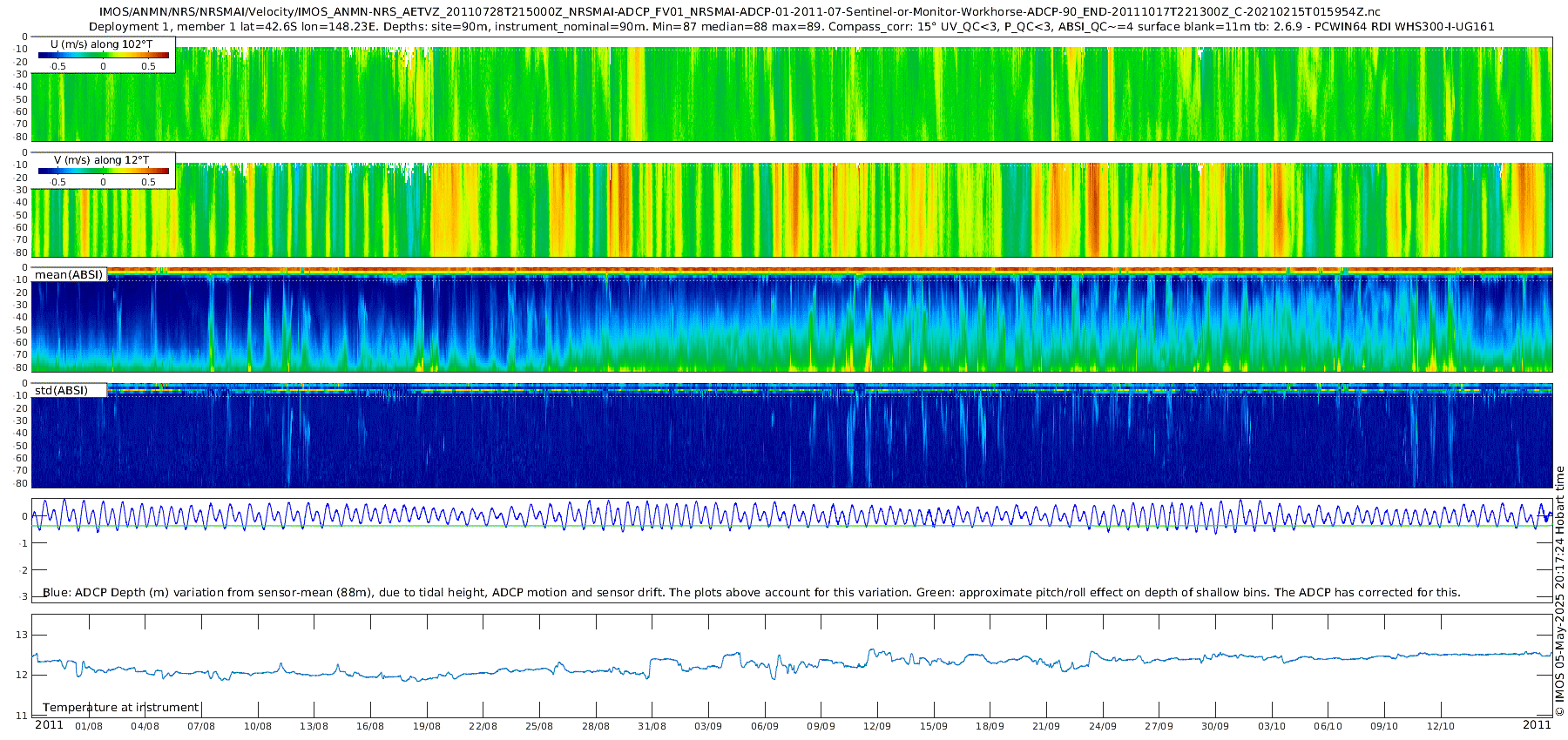
Task: Click the U velocity colorbar legend
Action: pyautogui.click(x=103, y=55)
